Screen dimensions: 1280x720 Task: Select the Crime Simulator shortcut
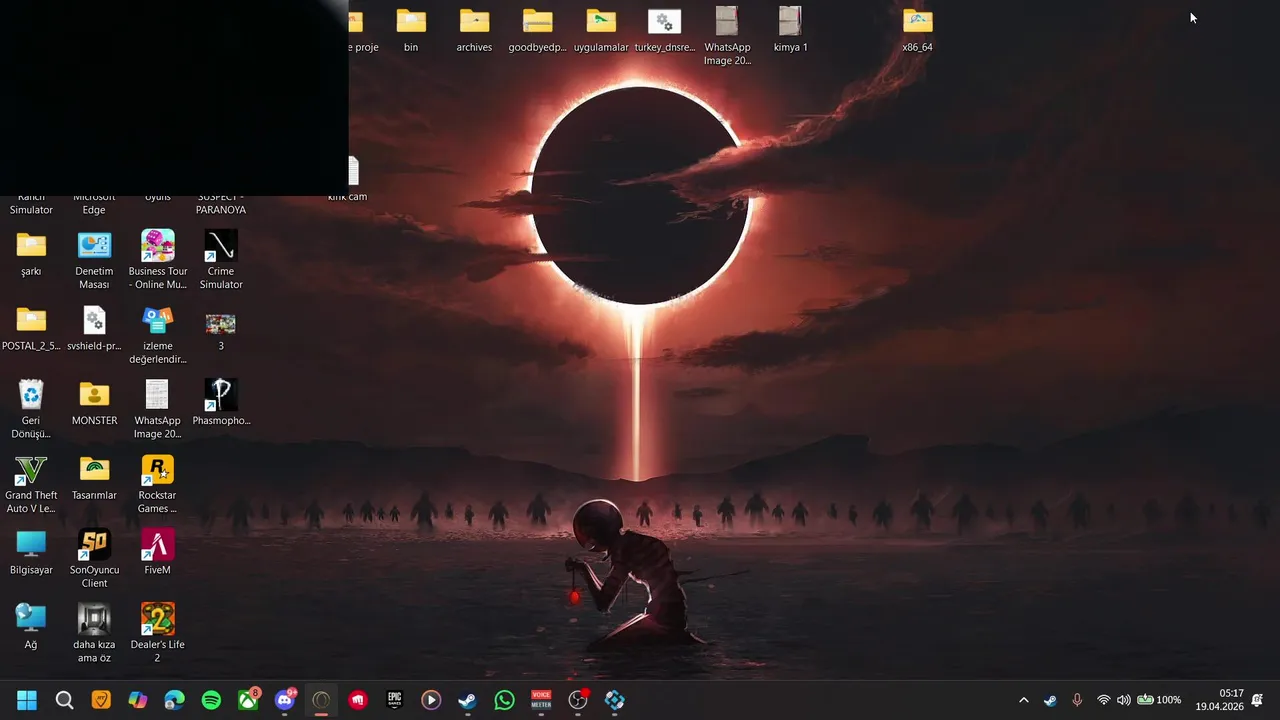pos(221,260)
